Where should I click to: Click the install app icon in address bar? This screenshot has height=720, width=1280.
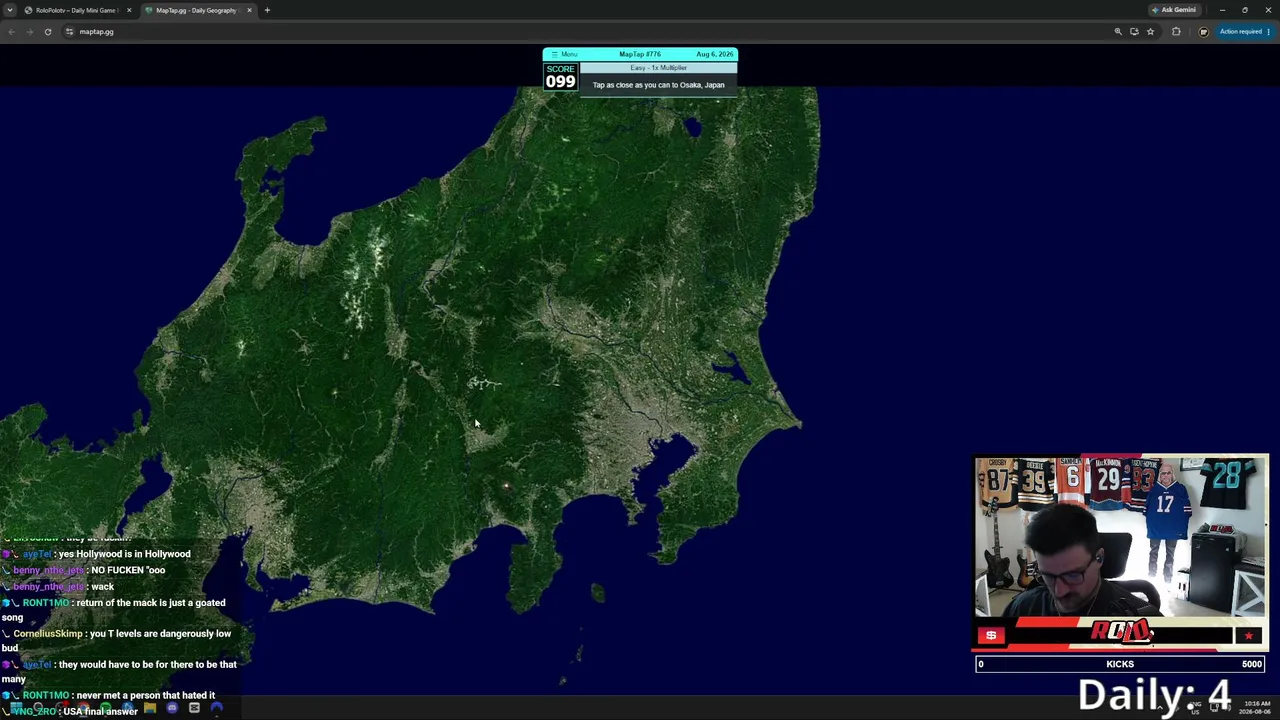[x=1134, y=32]
